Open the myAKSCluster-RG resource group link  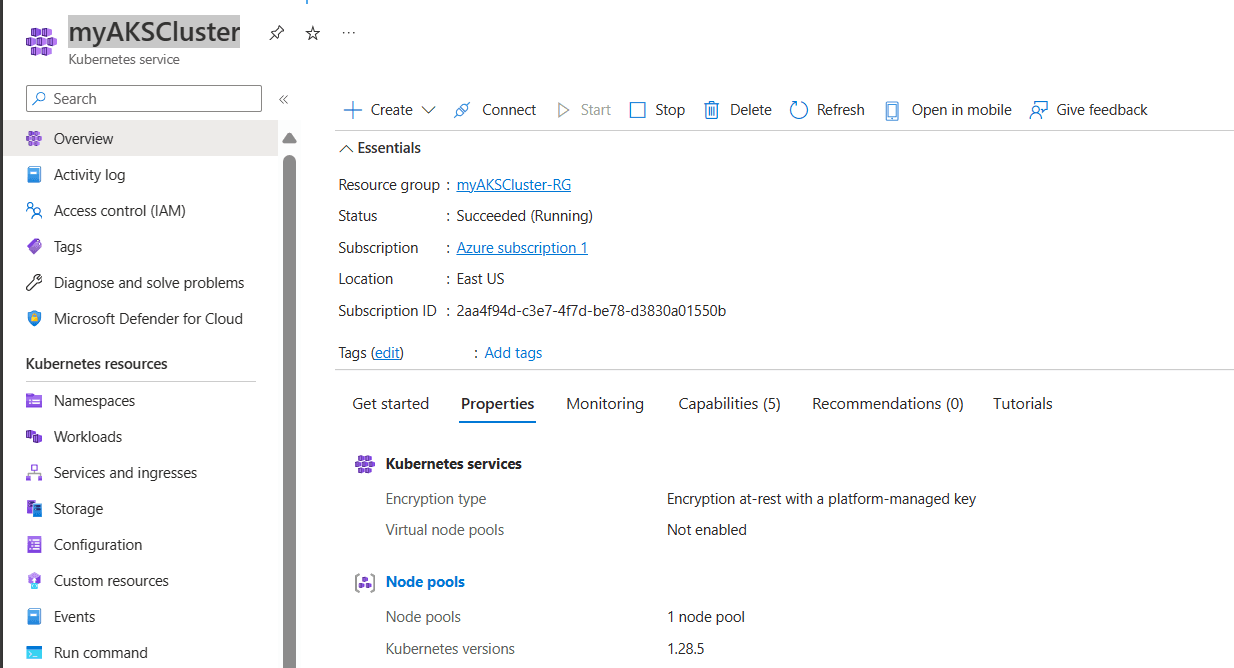[x=514, y=185]
